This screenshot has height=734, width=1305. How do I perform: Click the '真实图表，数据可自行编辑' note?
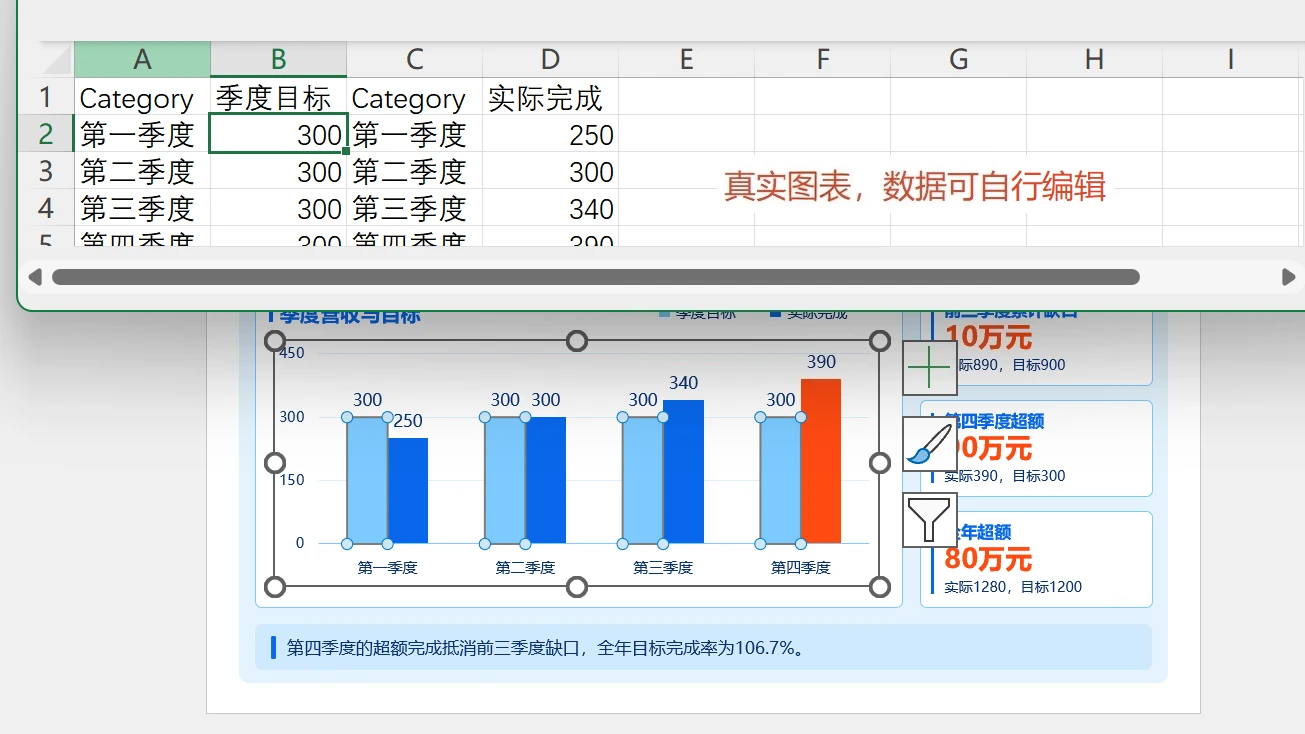[915, 187]
